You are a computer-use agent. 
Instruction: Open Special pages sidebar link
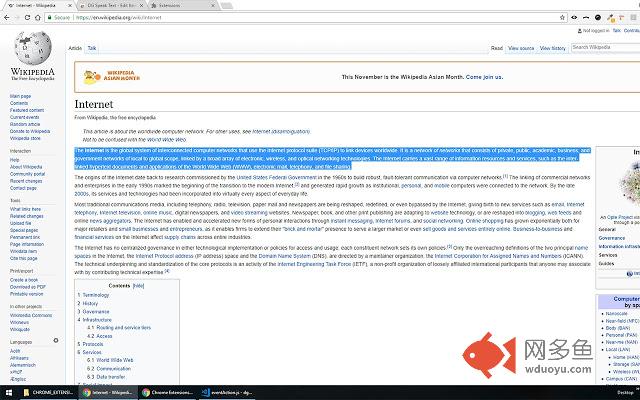click(24, 230)
